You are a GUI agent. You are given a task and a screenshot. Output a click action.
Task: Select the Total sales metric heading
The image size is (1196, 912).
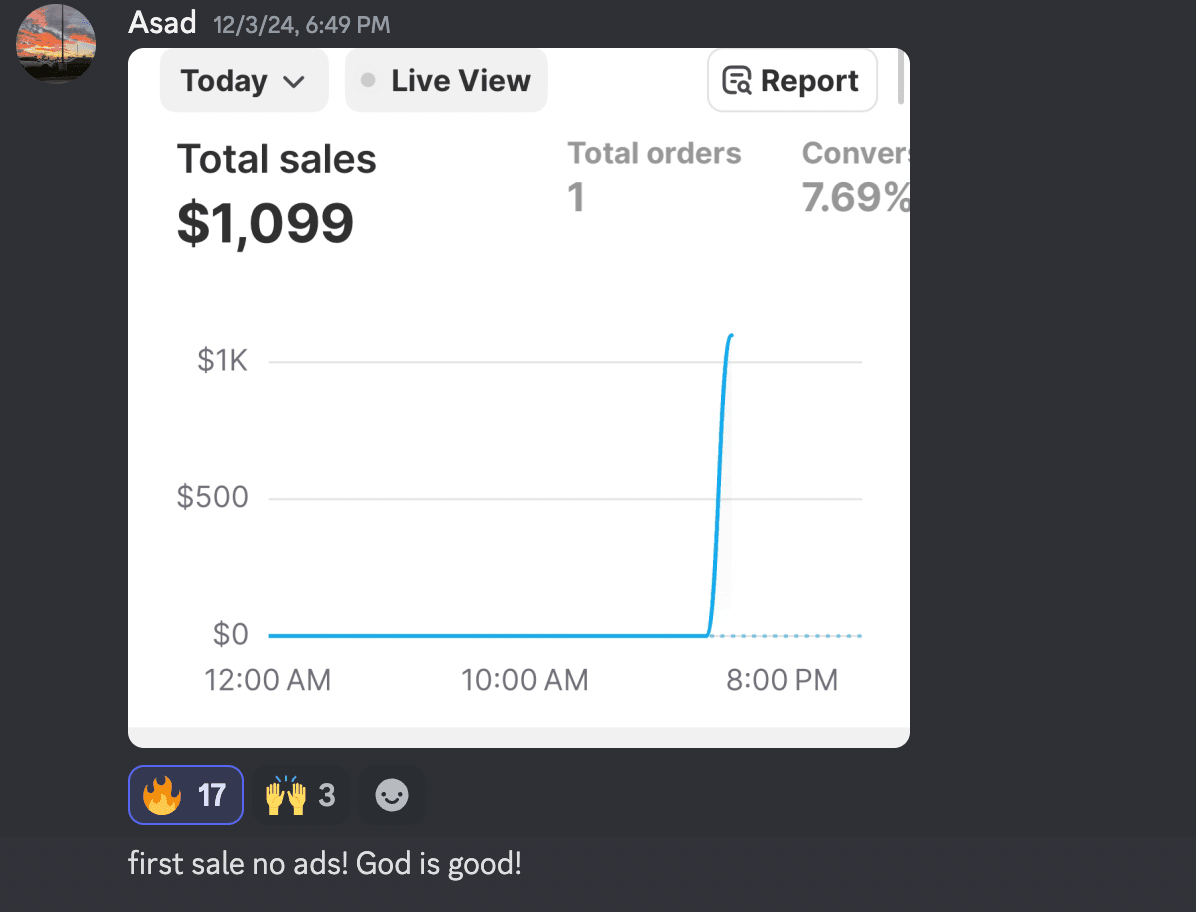(x=277, y=160)
